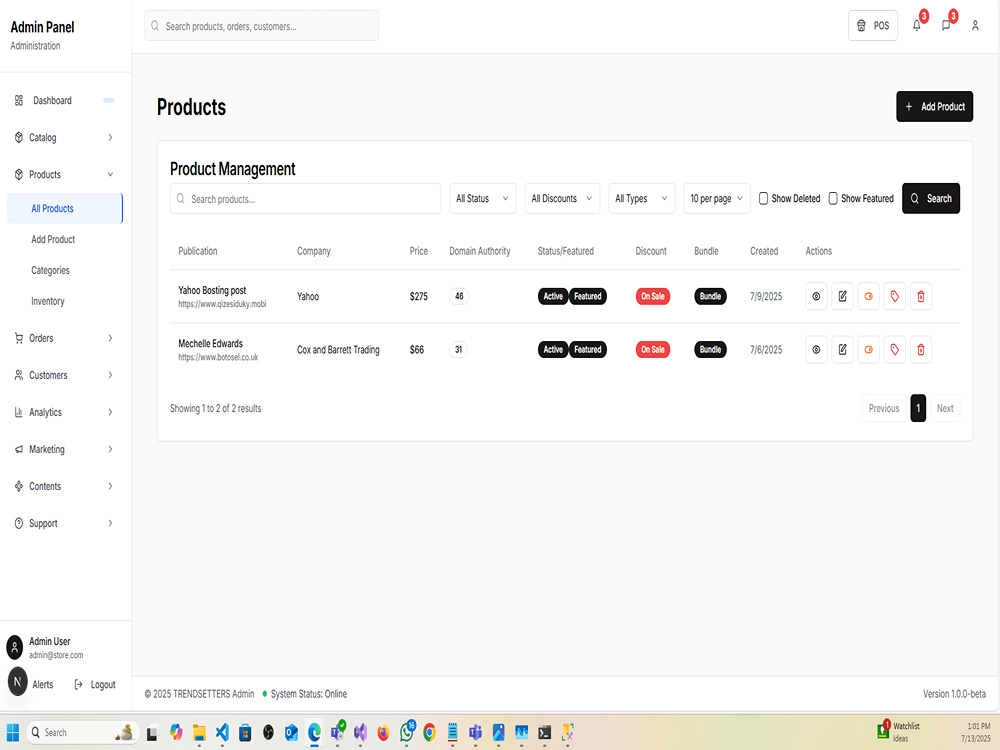This screenshot has width=1000, height=750.
Task: Delete the Yahoo Bosting post product
Action: coord(921,297)
